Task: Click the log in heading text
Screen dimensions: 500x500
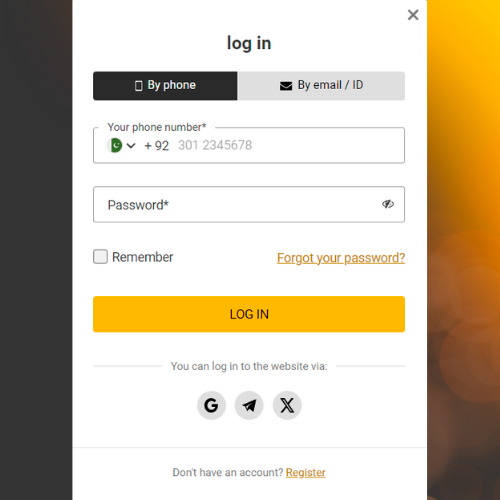Action: pos(249,43)
